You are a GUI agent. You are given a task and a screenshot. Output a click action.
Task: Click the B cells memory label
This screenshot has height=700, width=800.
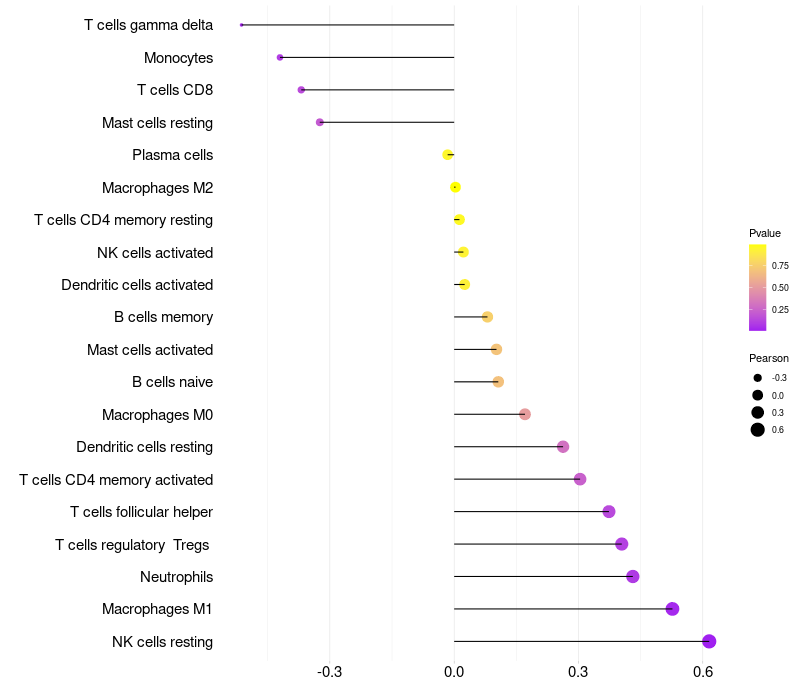click(163, 317)
